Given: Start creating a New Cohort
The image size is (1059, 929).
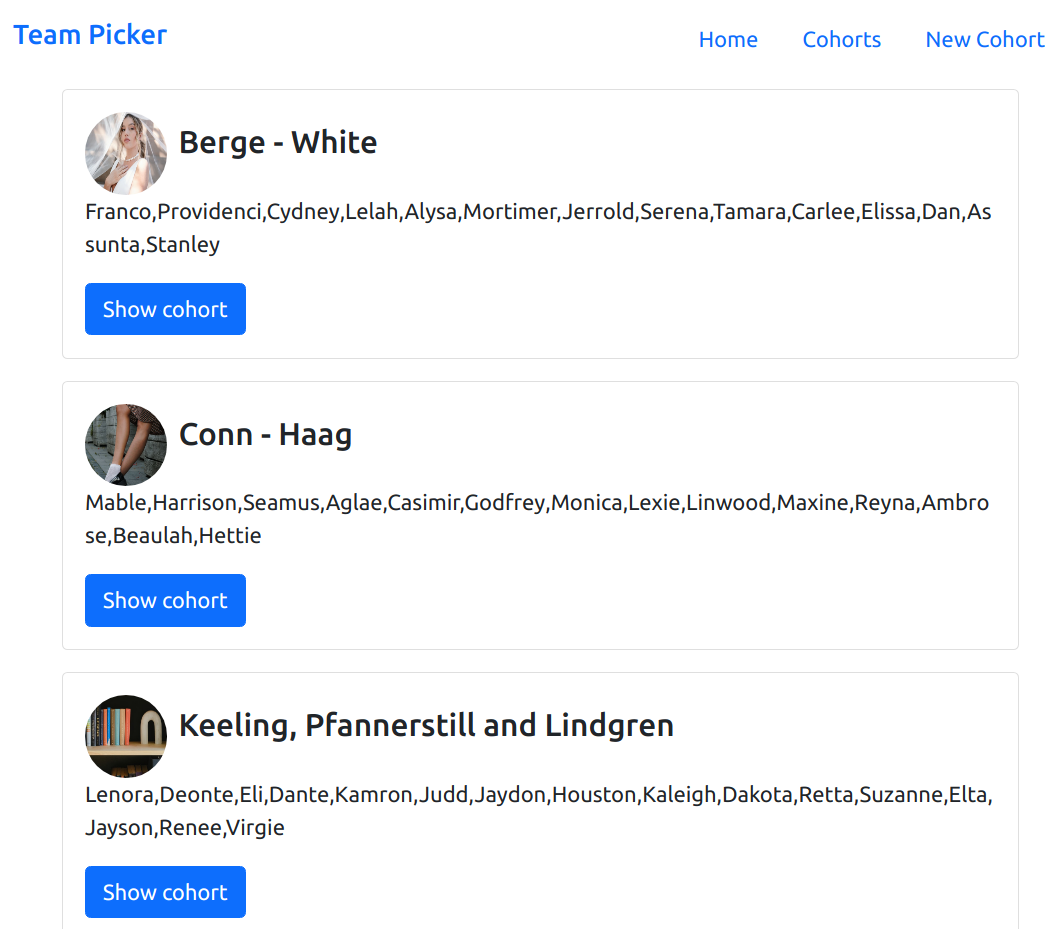Looking at the screenshot, I should point(984,40).
